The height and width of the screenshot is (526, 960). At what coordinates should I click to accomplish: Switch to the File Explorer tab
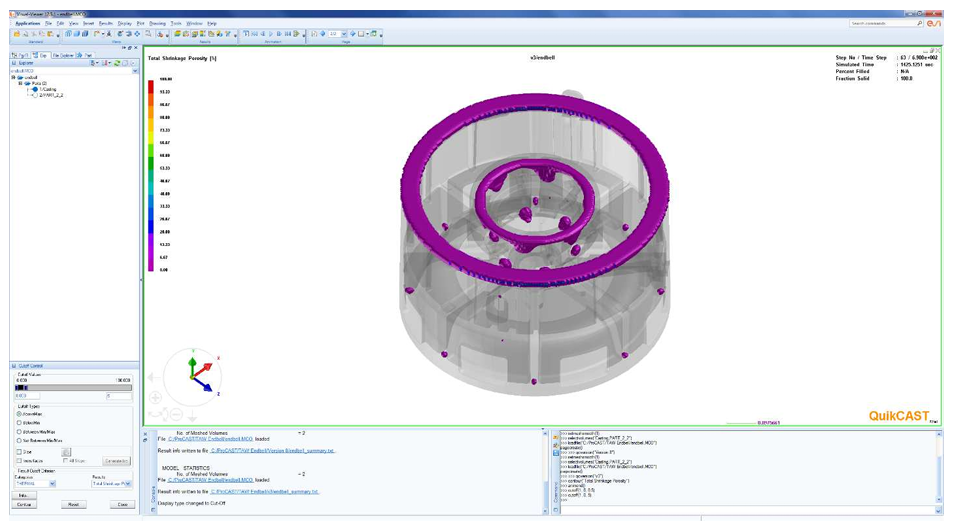63,55
